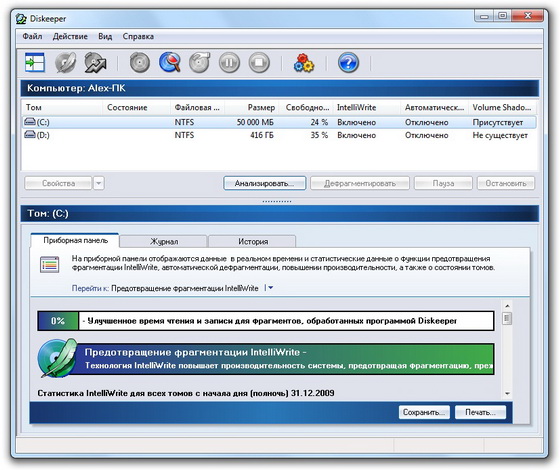Sort by the Том column header
The height and width of the screenshot is (470, 560).
click(62, 108)
